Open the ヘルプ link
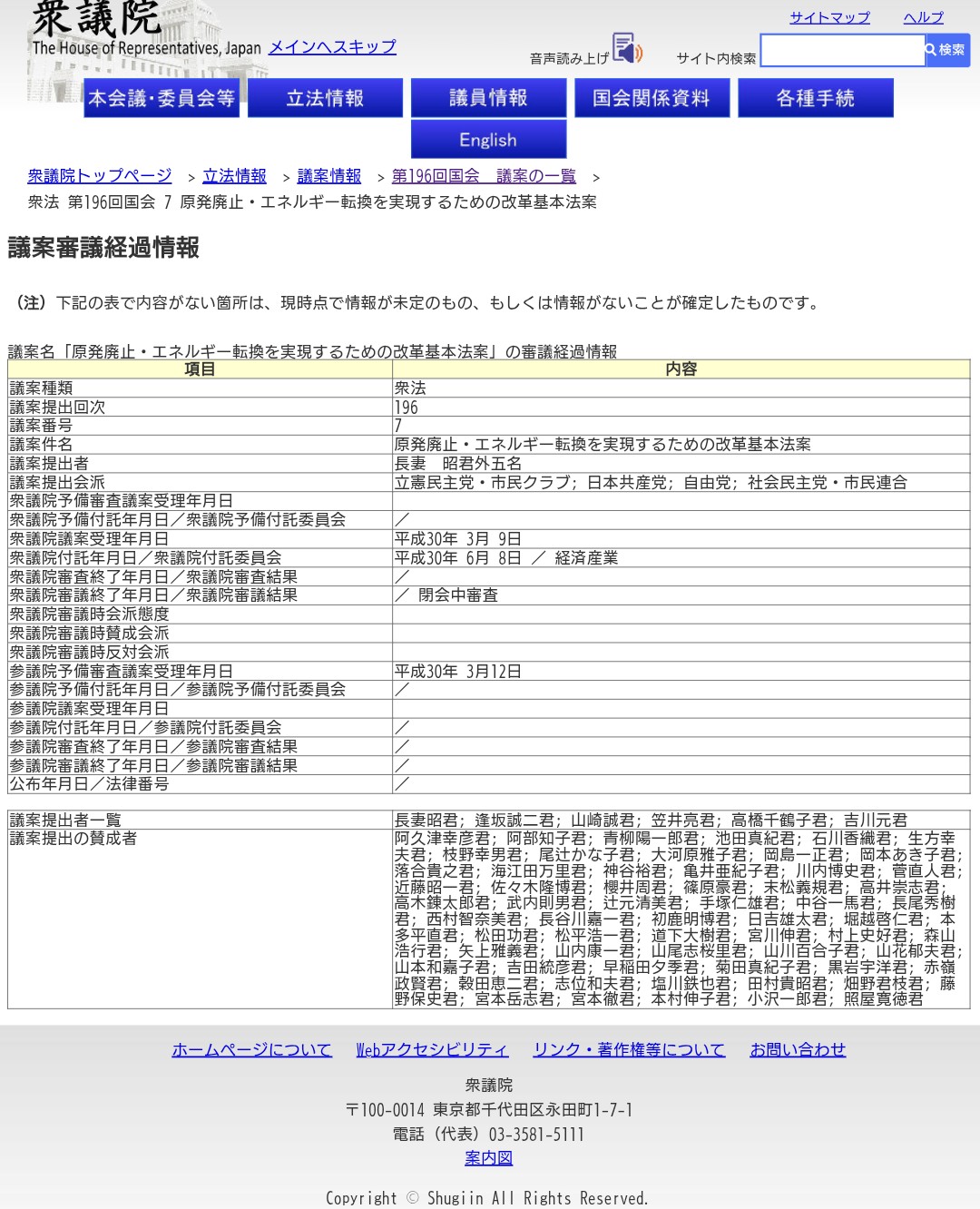This screenshot has height=1209, width=980. click(x=923, y=17)
